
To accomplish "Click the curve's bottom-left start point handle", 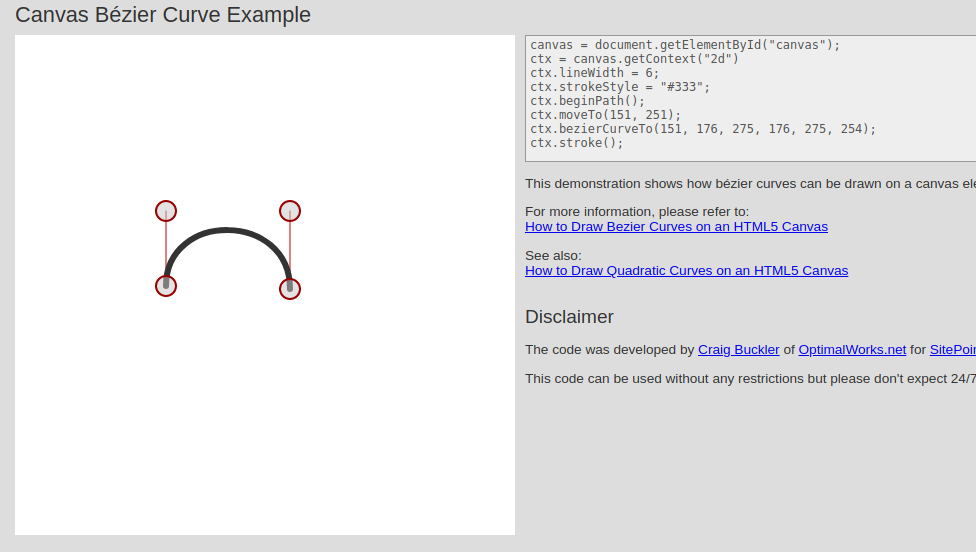I will click(x=166, y=286).
